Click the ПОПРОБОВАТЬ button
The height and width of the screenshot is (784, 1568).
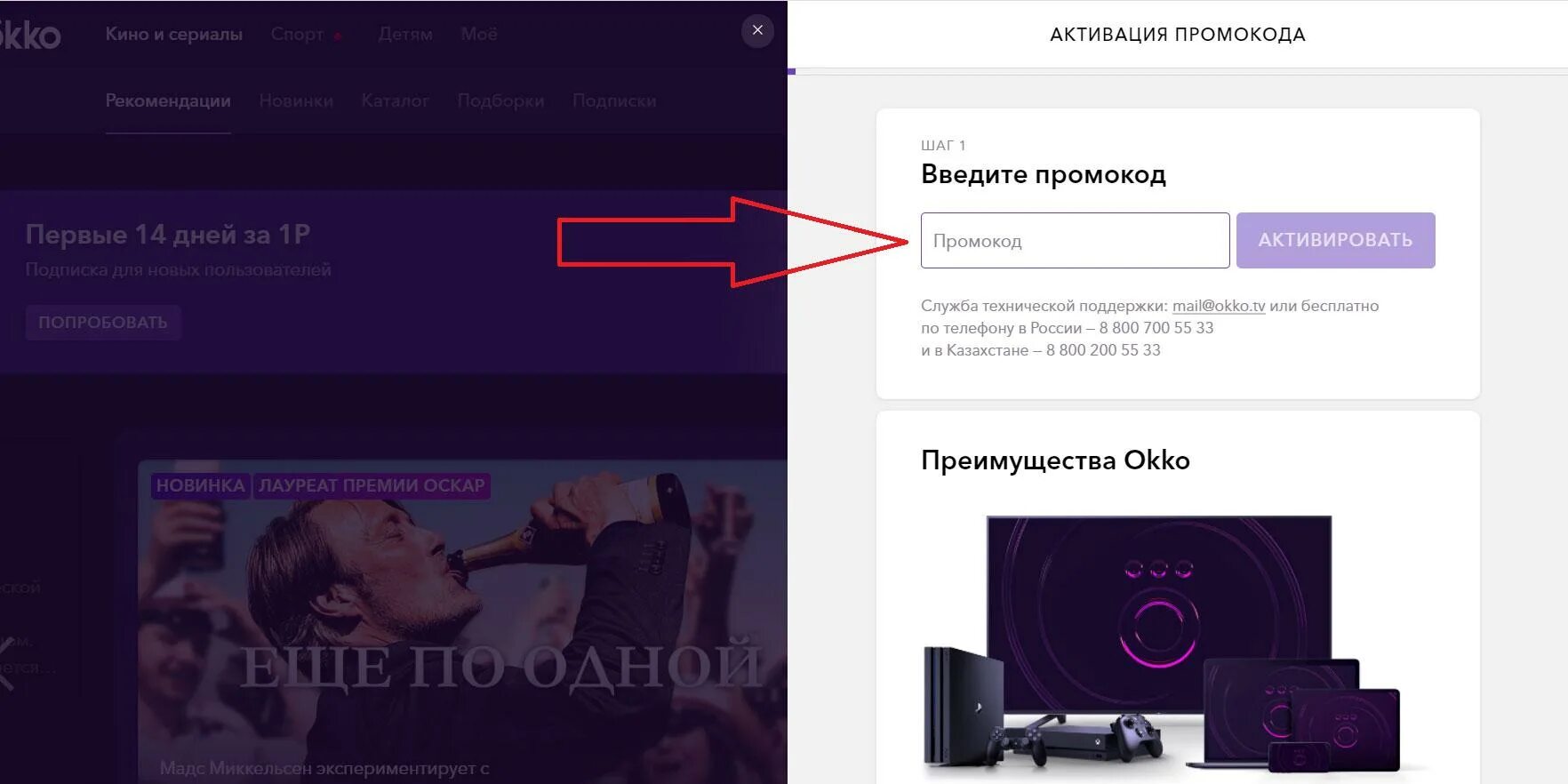(x=103, y=323)
